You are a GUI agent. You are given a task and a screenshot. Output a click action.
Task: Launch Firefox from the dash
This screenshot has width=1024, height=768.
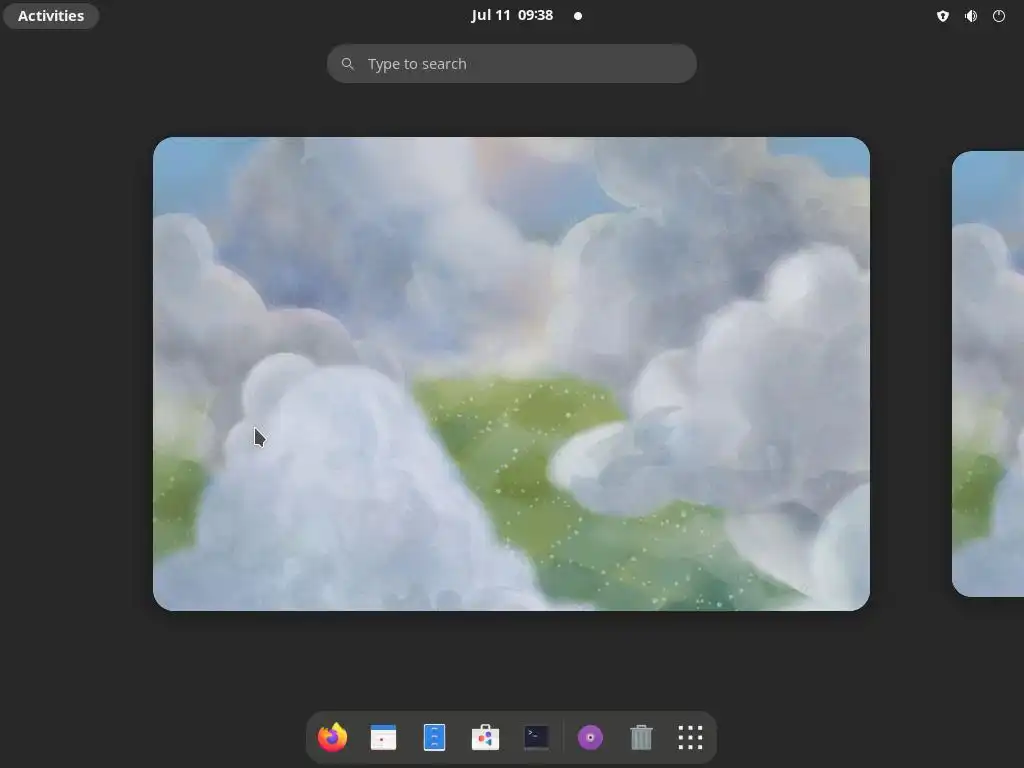pos(332,737)
